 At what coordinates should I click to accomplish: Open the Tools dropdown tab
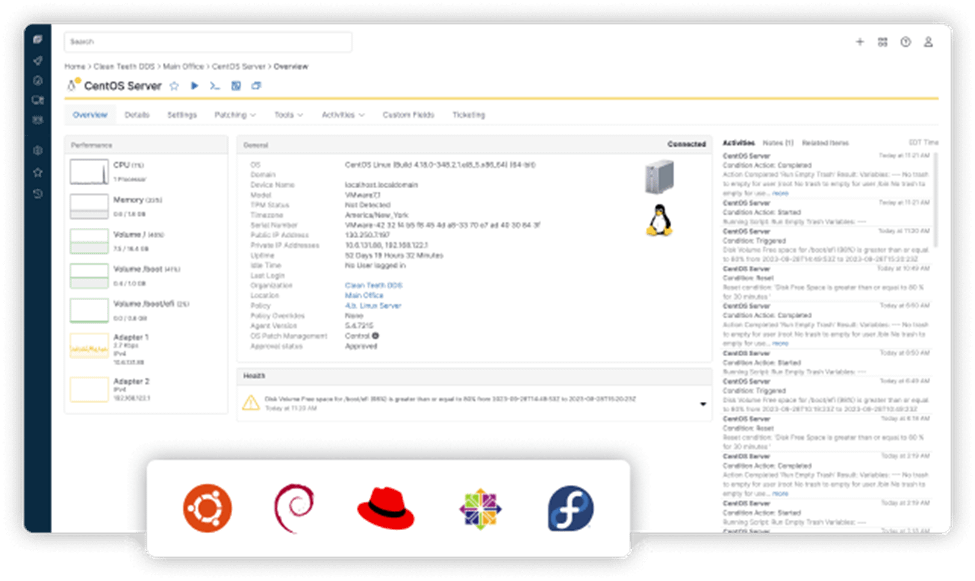[289, 115]
